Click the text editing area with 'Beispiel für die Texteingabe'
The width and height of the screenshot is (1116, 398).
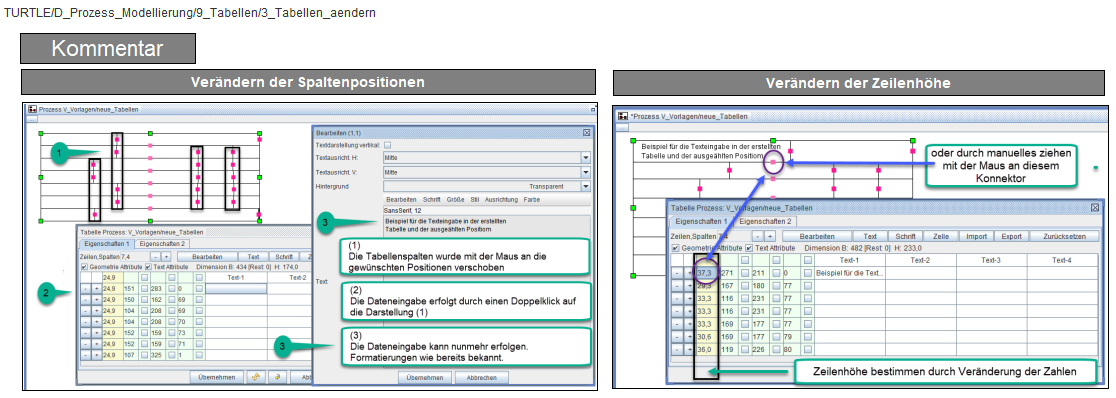click(487, 226)
